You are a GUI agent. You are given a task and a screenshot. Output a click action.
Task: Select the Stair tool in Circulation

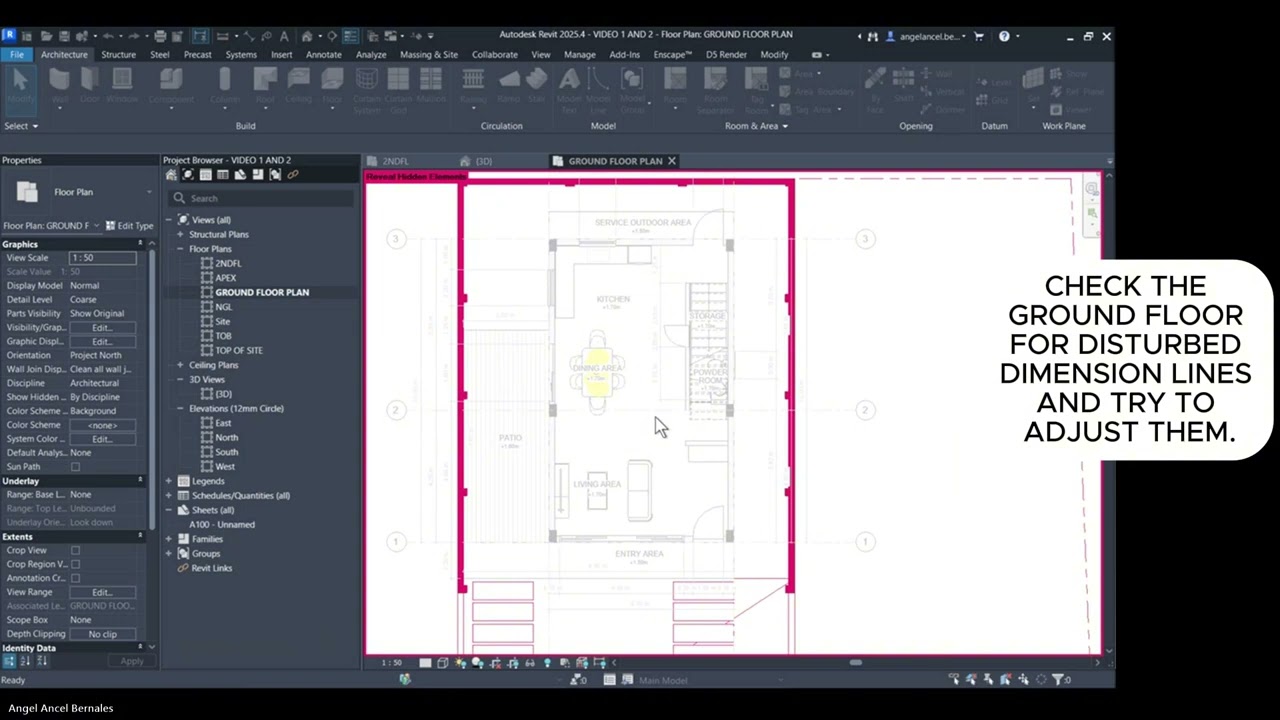click(537, 86)
